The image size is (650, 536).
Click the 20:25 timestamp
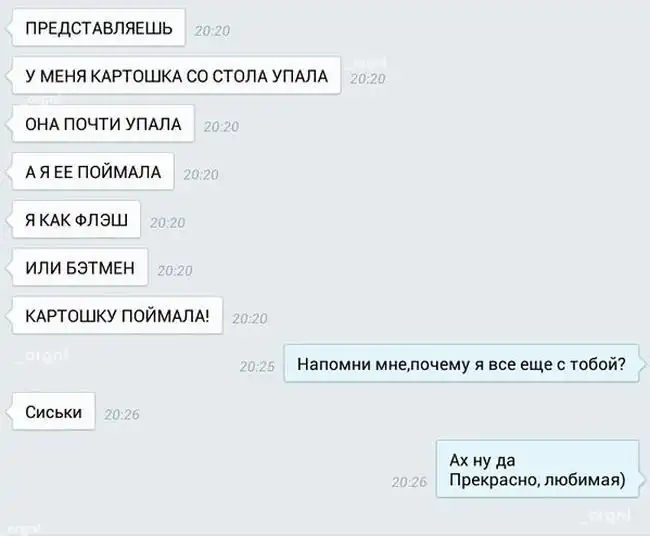257,366
